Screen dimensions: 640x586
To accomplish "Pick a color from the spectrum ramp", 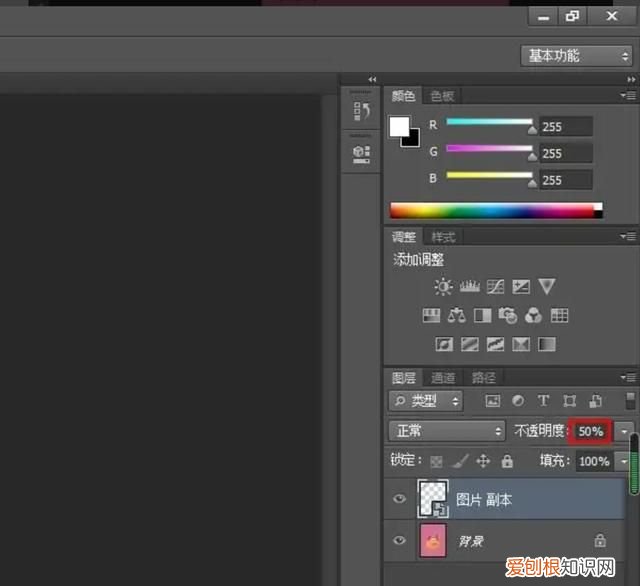I will pos(496,211).
